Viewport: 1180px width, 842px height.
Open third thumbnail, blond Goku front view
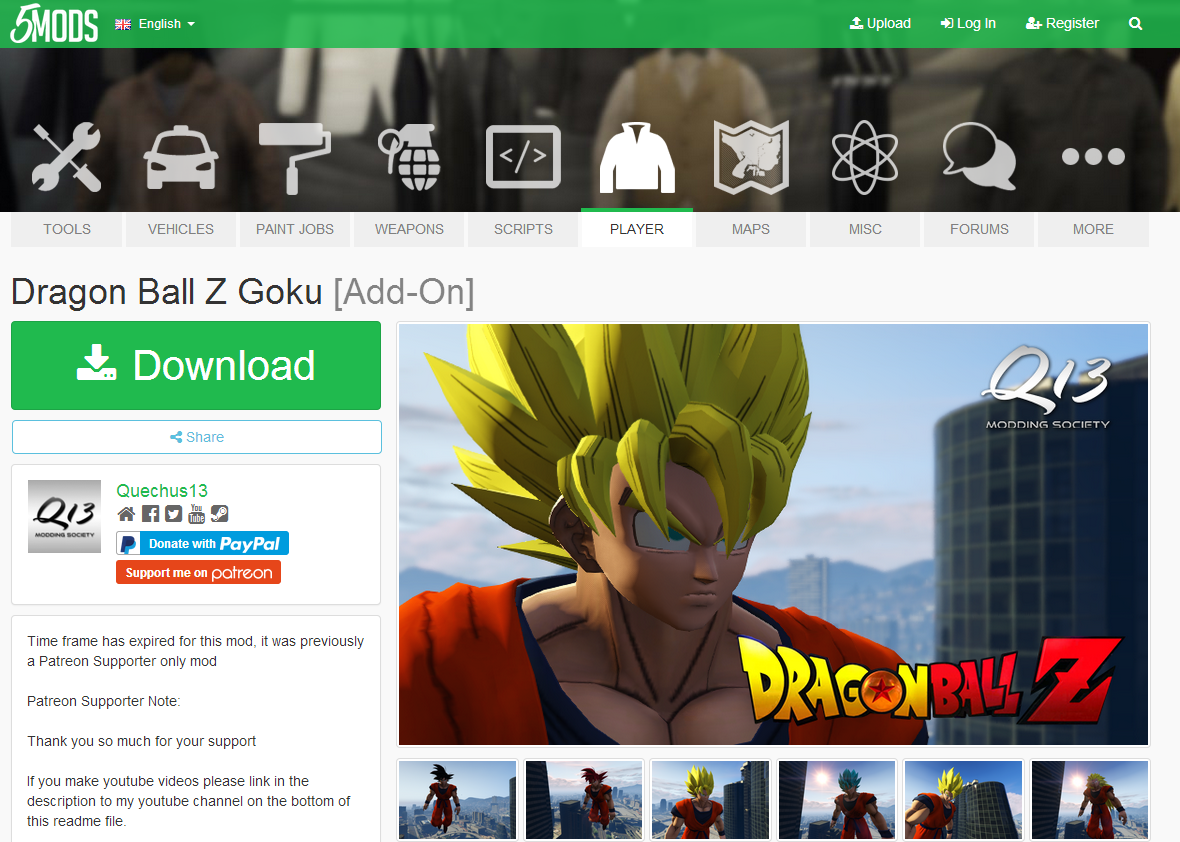click(710, 799)
